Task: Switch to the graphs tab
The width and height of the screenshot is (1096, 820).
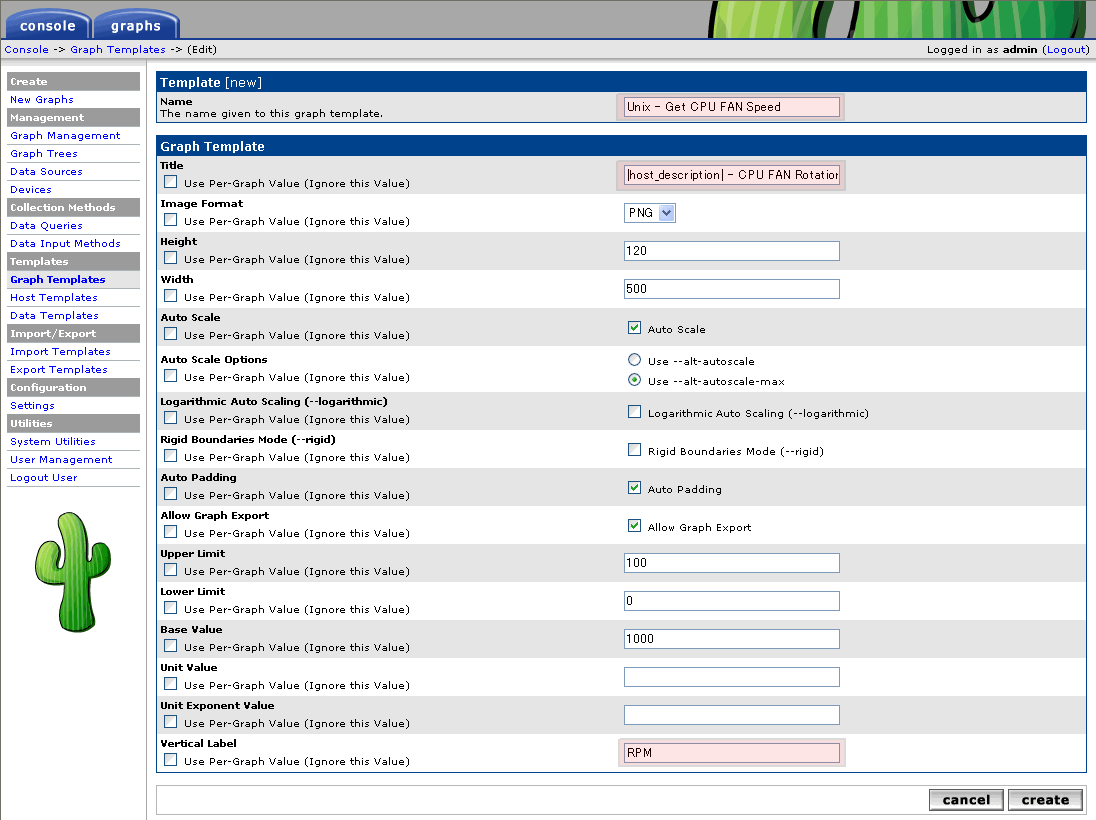Action: point(136,26)
